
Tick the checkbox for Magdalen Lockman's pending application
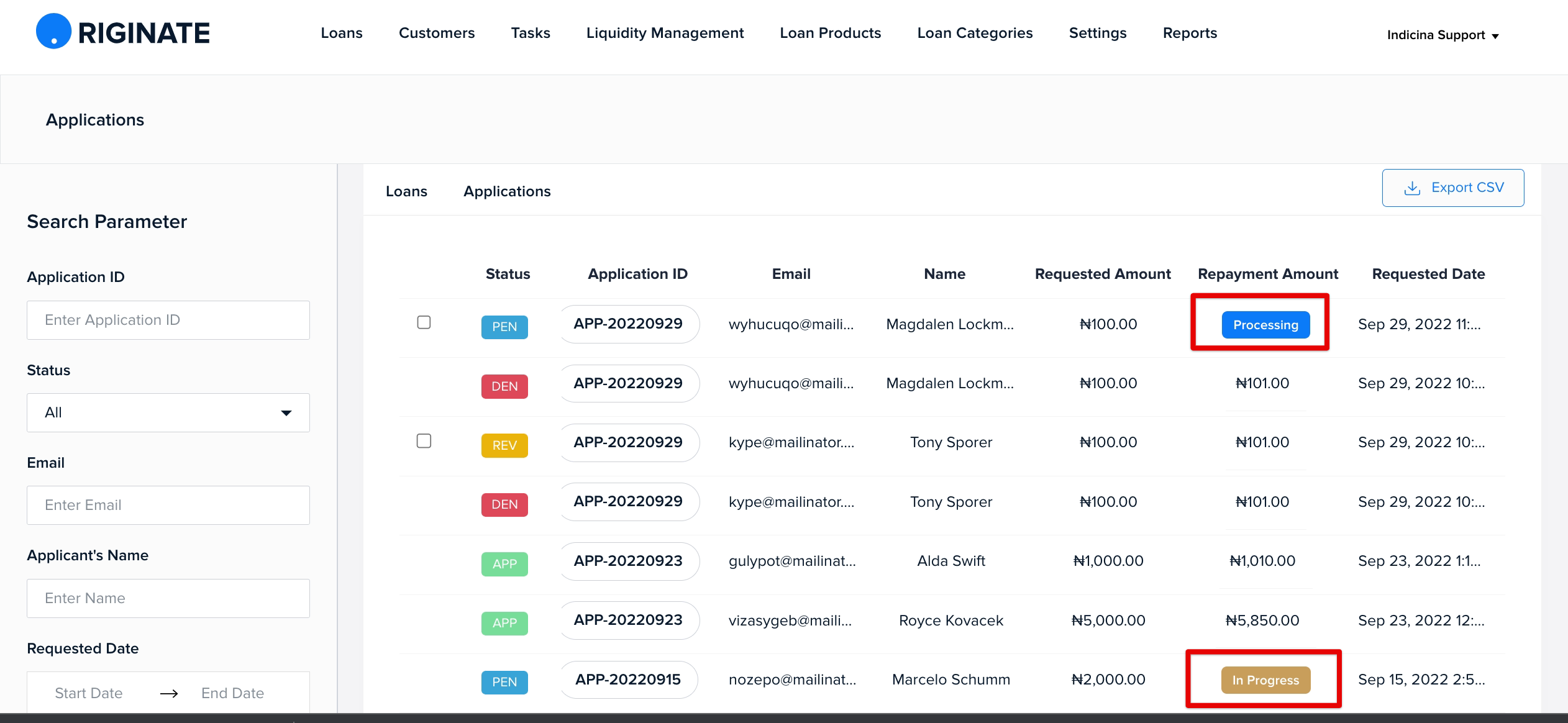tap(424, 322)
